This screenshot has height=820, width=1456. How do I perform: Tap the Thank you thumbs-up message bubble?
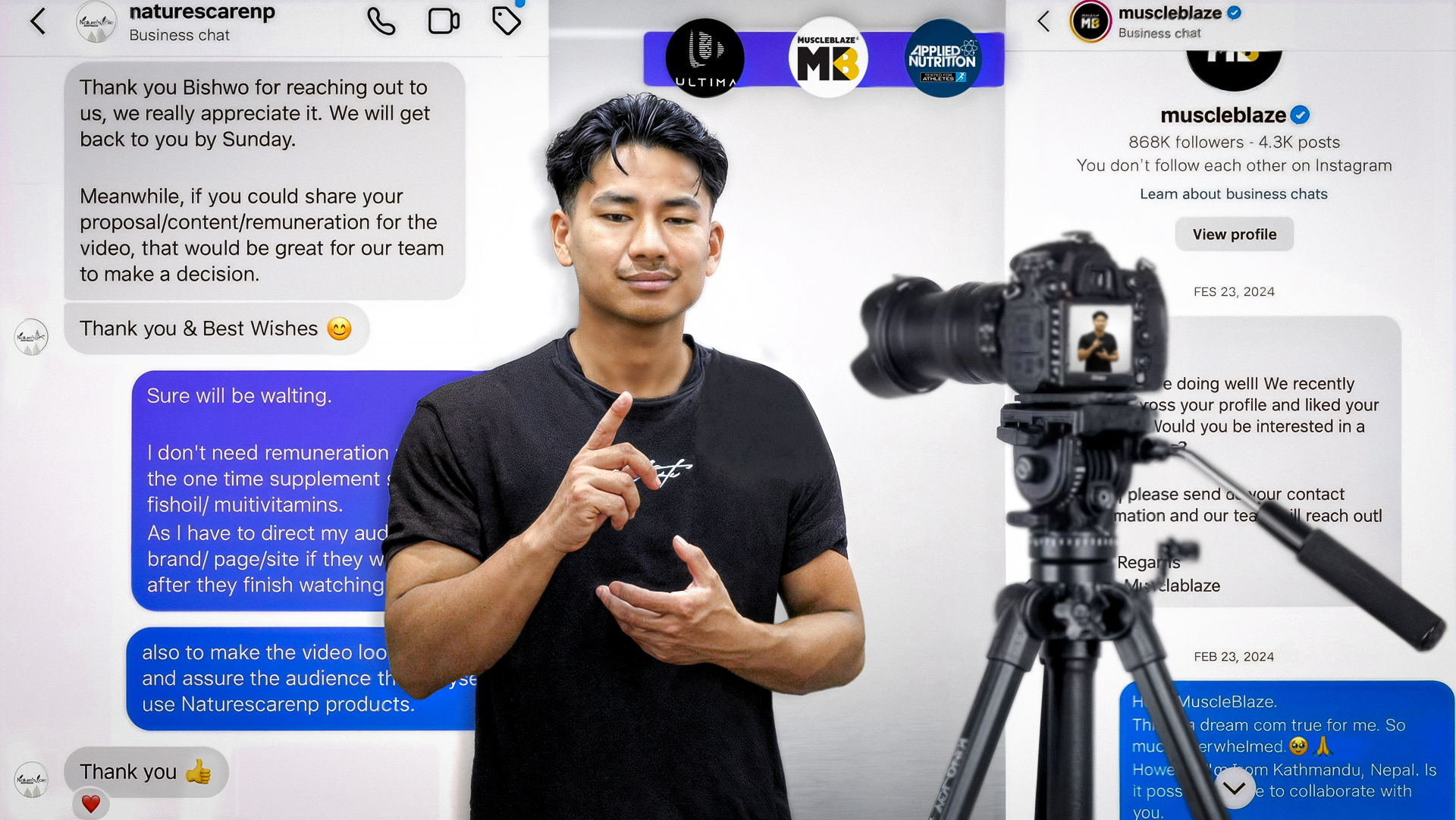click(x=146, y=771)
